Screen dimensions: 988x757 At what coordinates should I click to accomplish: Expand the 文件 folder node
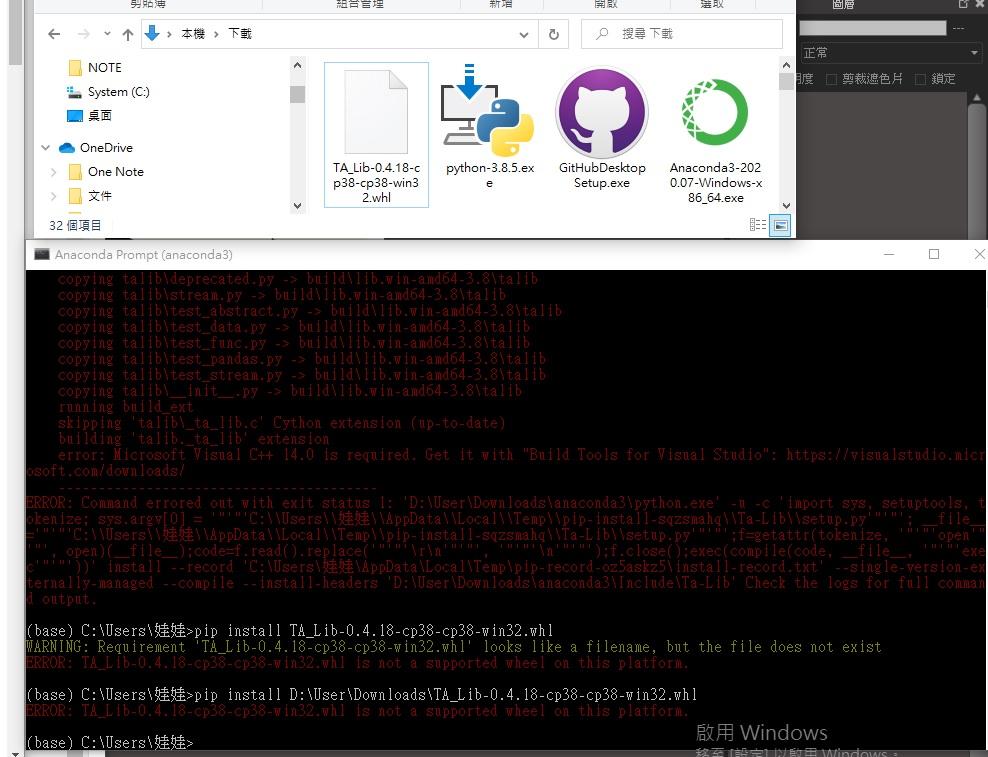[x=54, y=196]
